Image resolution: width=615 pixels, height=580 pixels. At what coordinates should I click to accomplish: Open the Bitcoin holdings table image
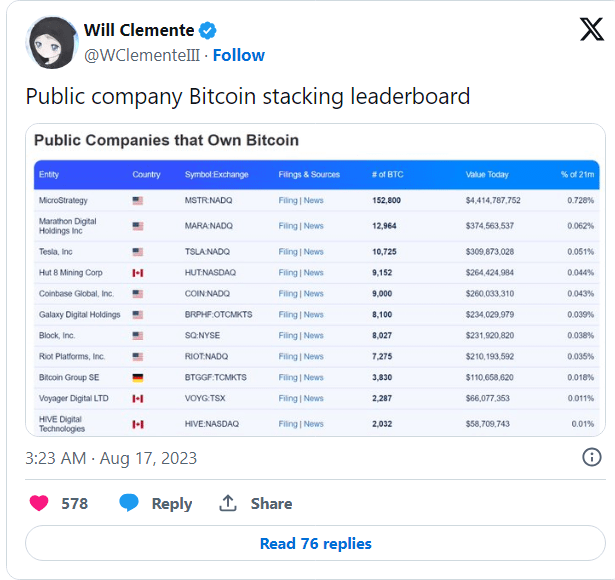(x=315, y=280)
